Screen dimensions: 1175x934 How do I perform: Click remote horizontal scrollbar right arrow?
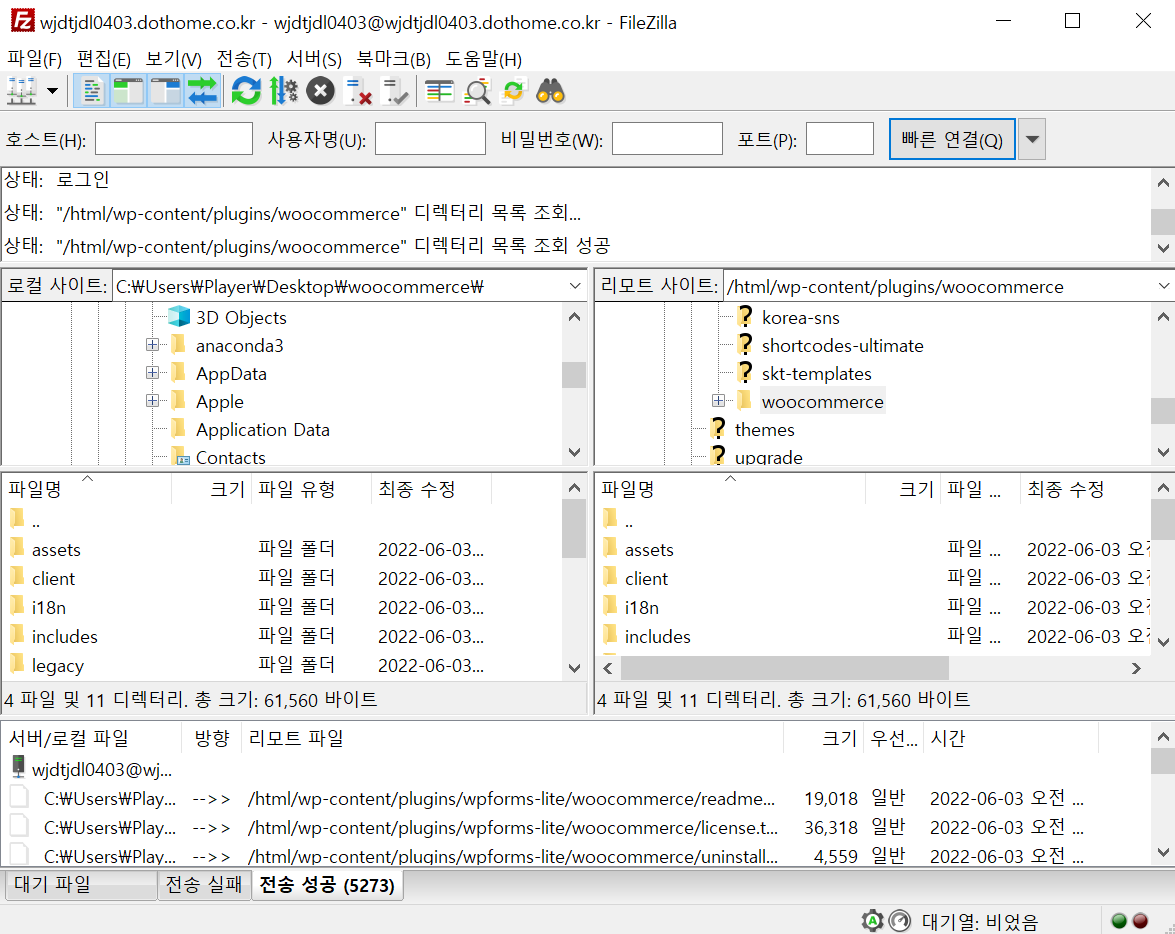1136,668
